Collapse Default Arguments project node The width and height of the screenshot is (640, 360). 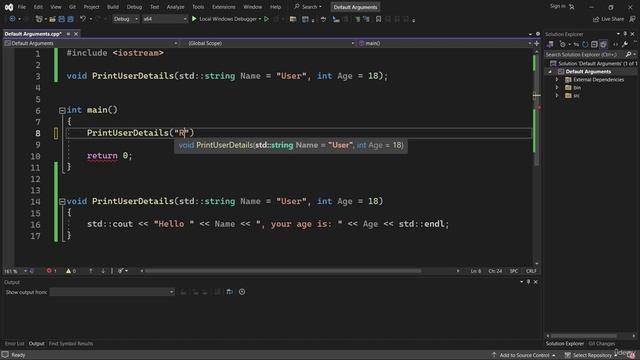[550, 72]
